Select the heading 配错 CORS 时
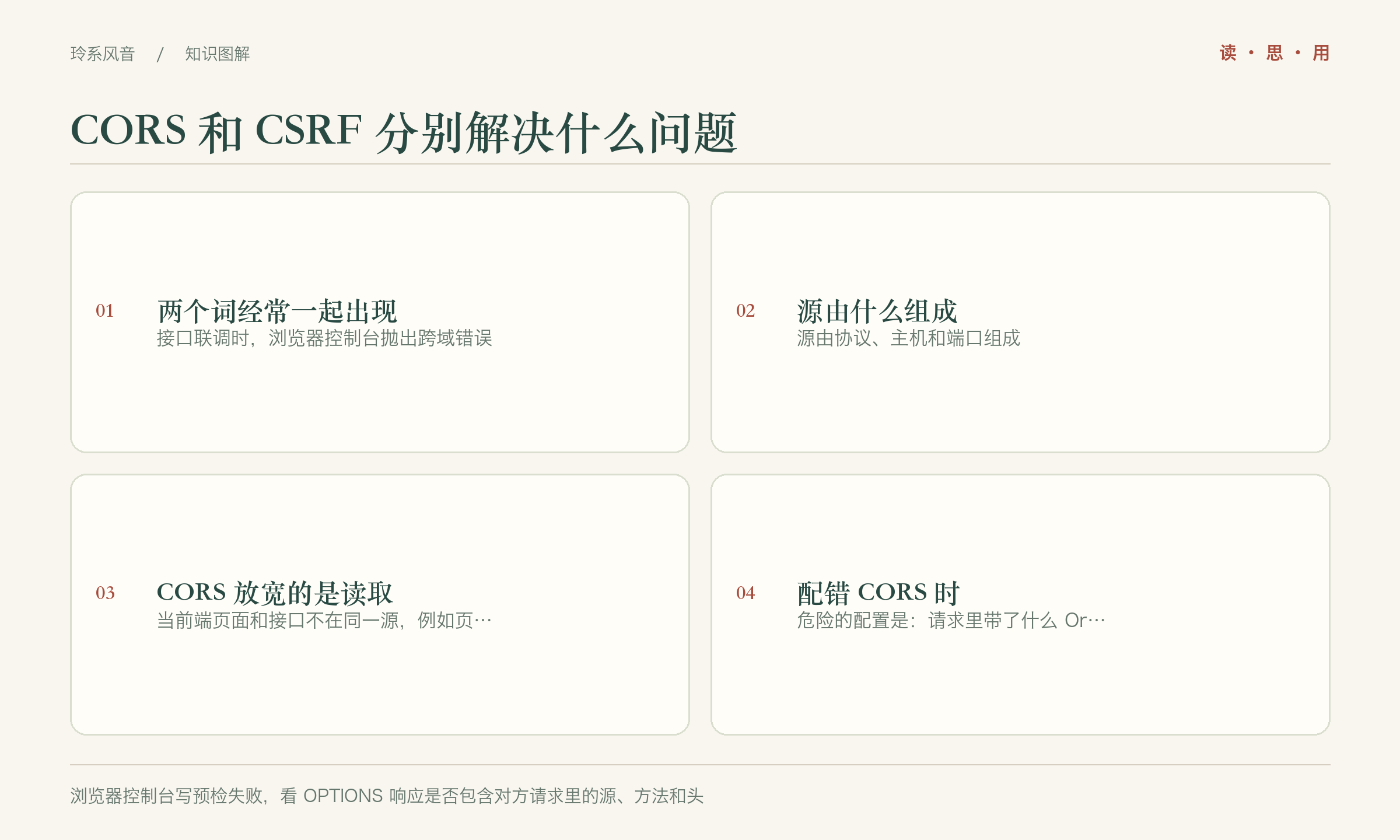This screenshot has width=1400, height=840. pyautogui.click(x=878, y=593)
